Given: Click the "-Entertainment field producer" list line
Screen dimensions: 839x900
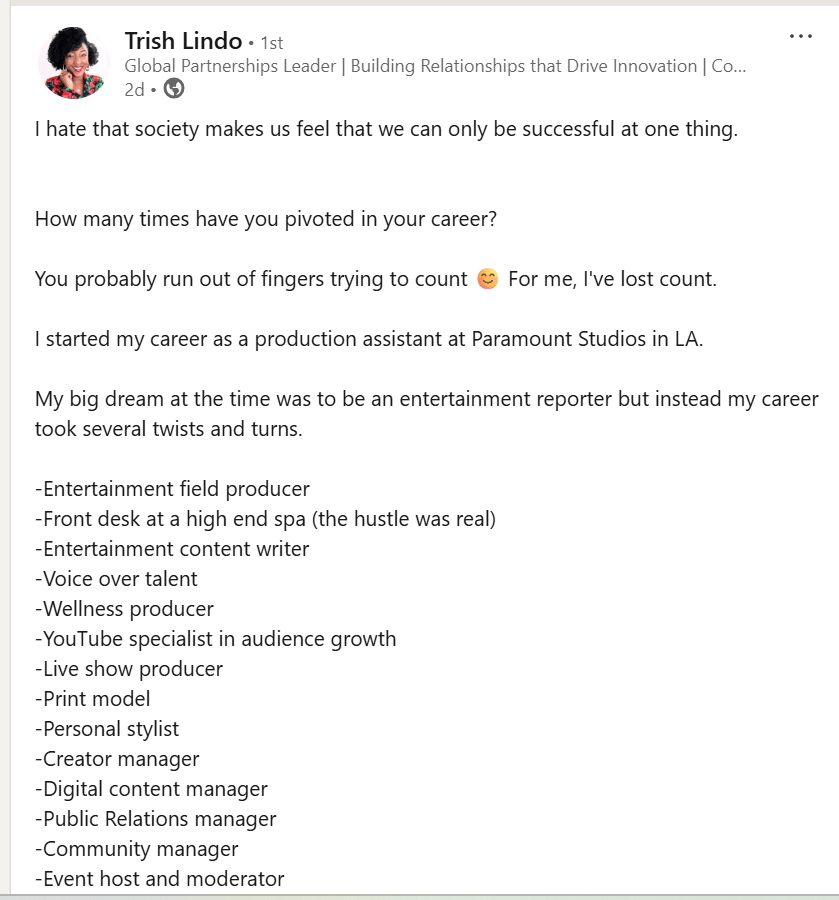Looking at the screenshot, I should tap(172, 489).
